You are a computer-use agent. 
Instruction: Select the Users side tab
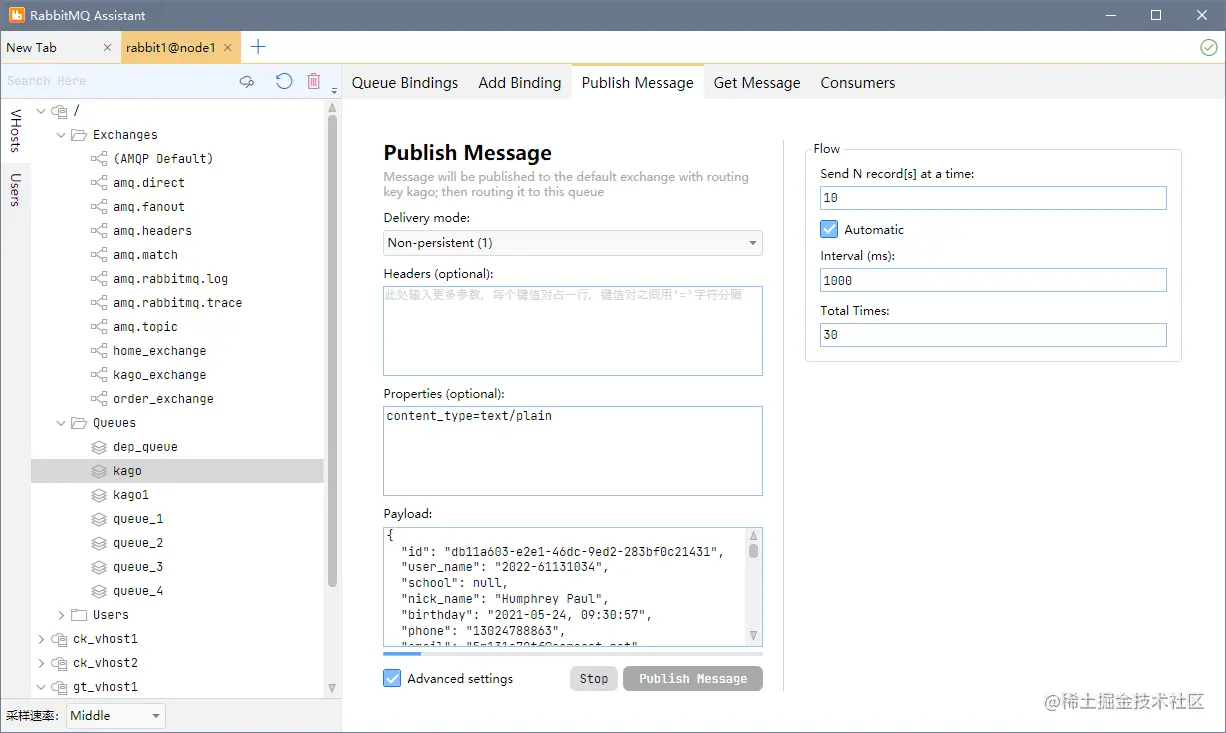[x=15, y=189]
